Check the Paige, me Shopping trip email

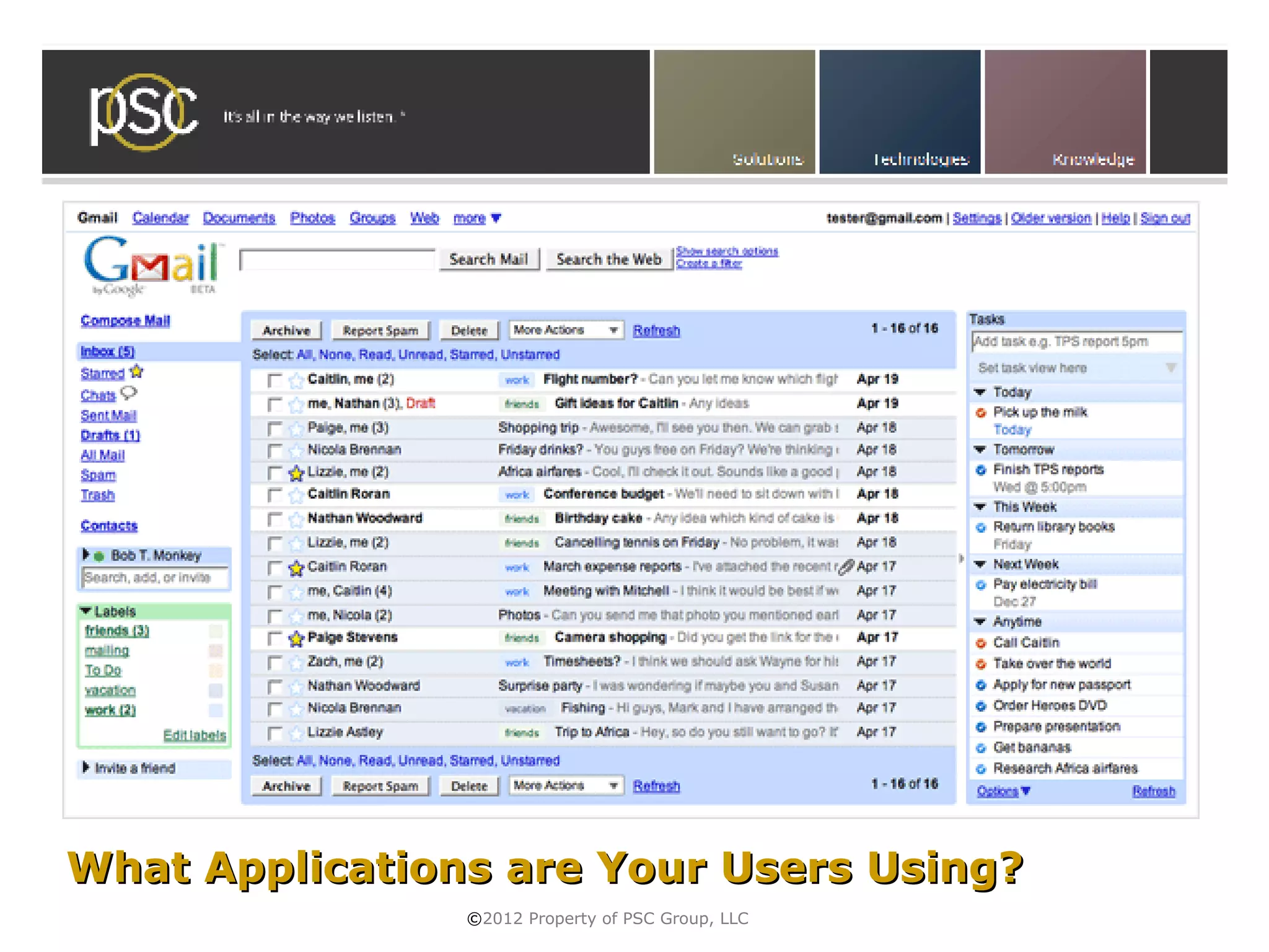274,429
